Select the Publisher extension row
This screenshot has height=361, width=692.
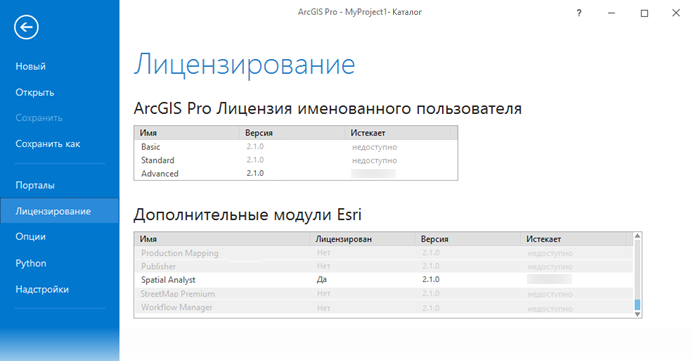[384, 266]
